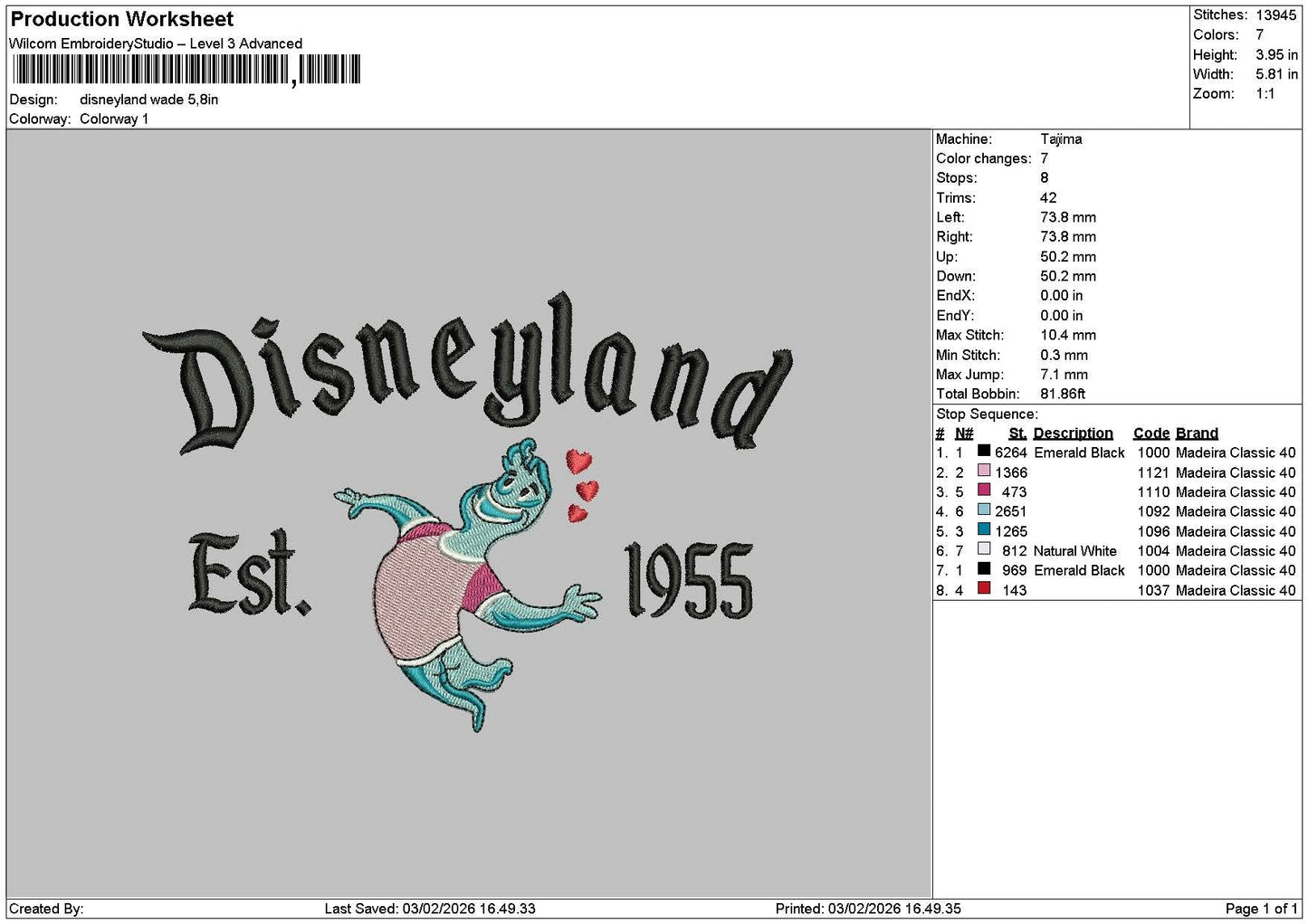Click the pink swatch beside 1366 stitches
Screen dimensions: 1308x924
tap(984, 471)
